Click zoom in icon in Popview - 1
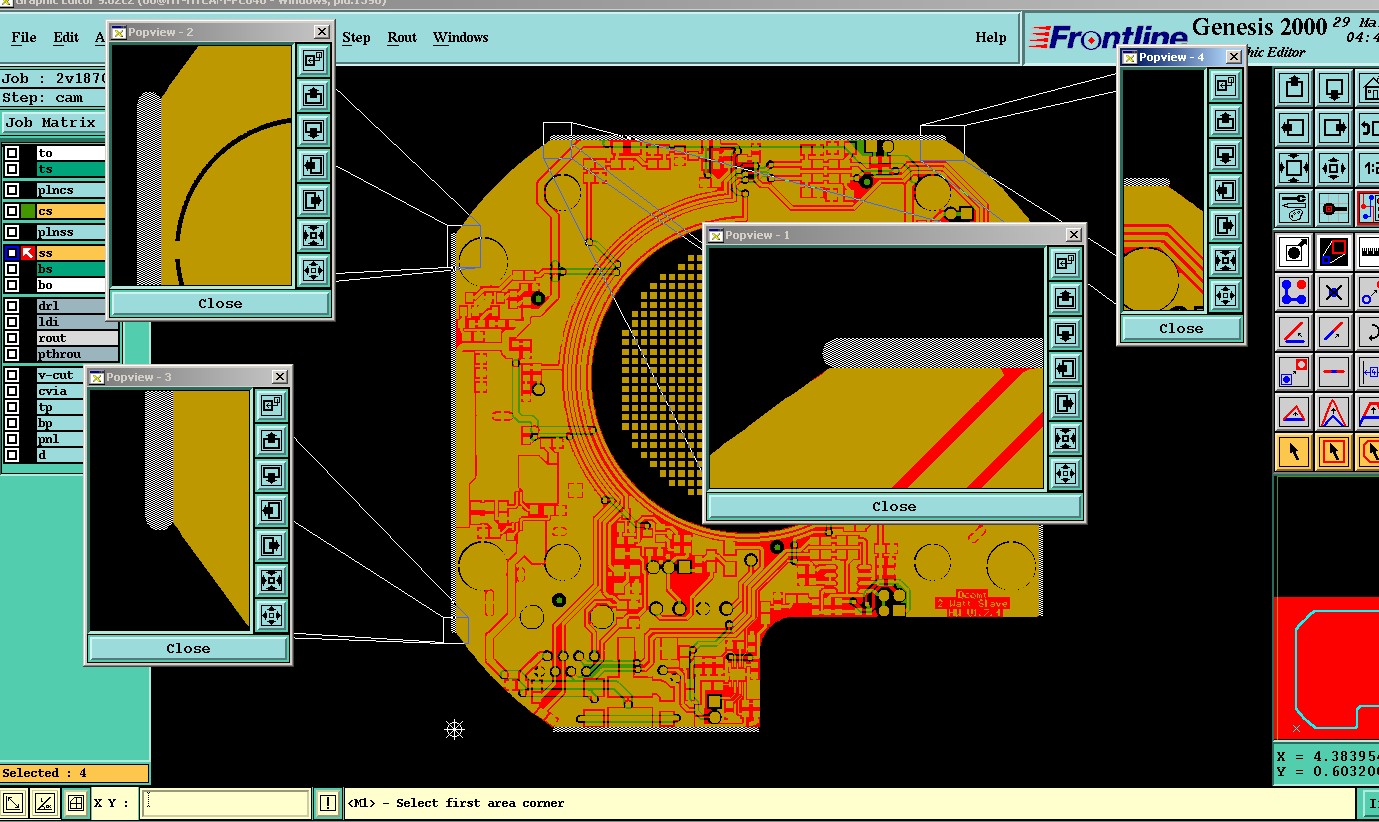The width and height of the screenshot is (1379, 822). pos(1065,438)
